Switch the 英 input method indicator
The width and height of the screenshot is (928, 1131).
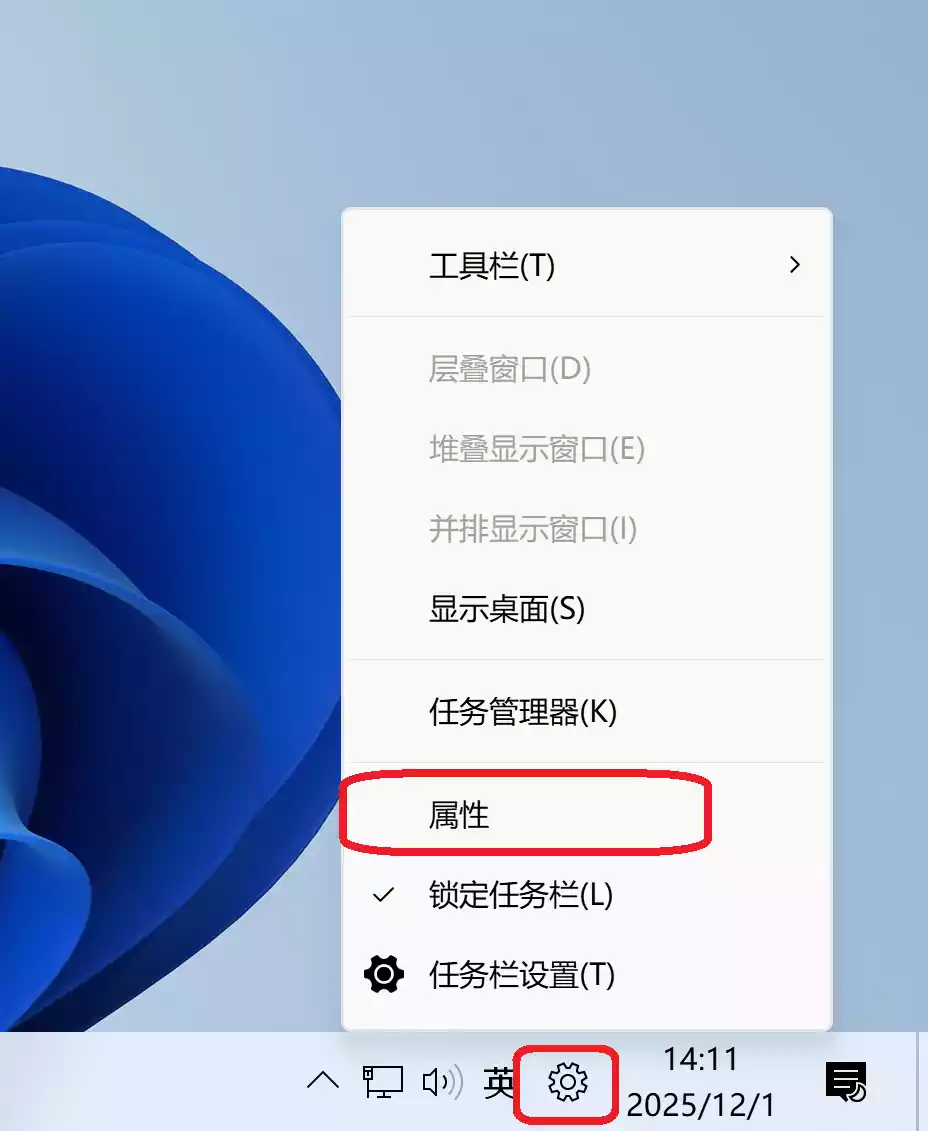point(498,1083)
